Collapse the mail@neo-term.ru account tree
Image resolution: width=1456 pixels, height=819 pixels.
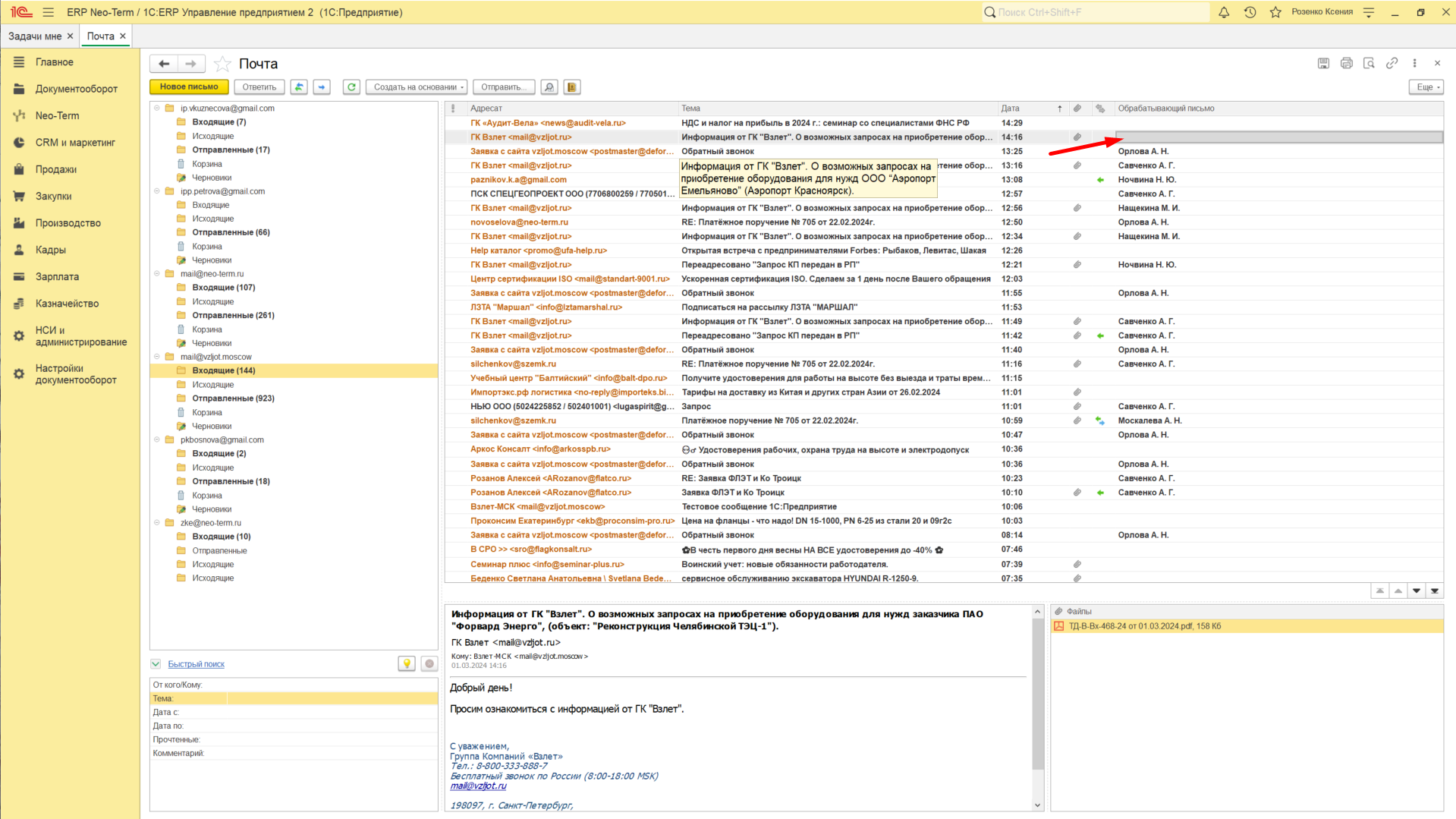click(x=157, y=274)
